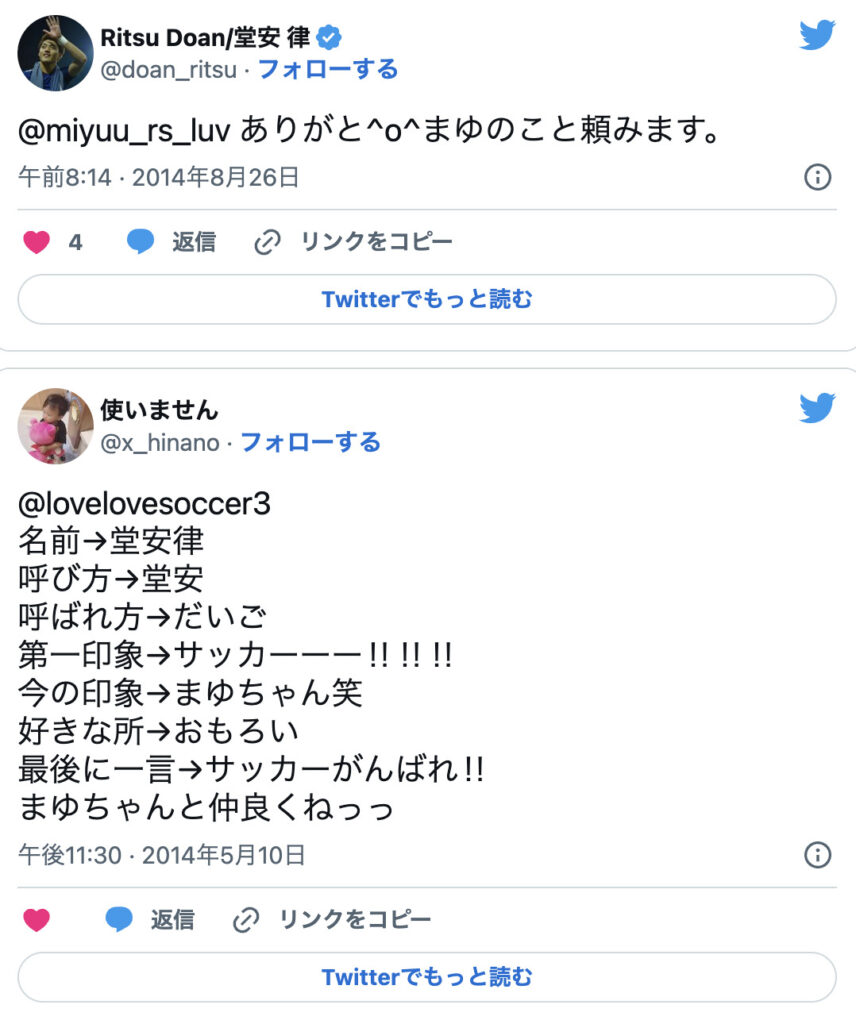Click the Twitter bird icon on Ritsu Doan's tweet
The width and height of the screenshot is (856, 1024).
[x=817, y=35]
